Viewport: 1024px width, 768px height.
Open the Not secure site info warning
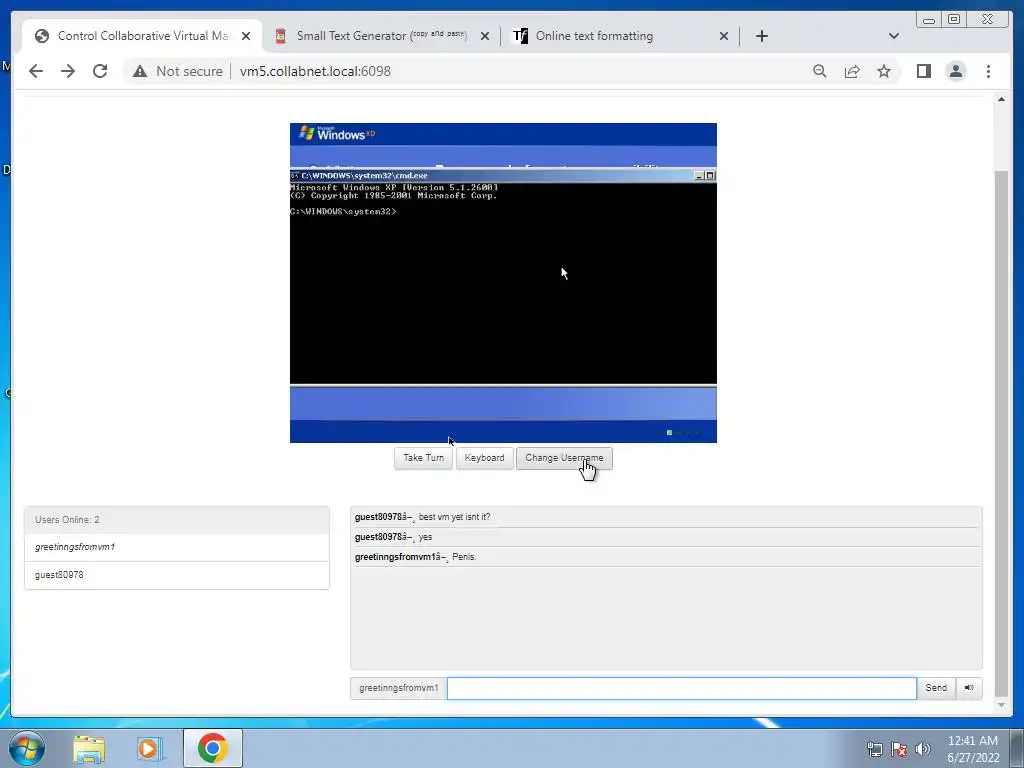point(178,71)
